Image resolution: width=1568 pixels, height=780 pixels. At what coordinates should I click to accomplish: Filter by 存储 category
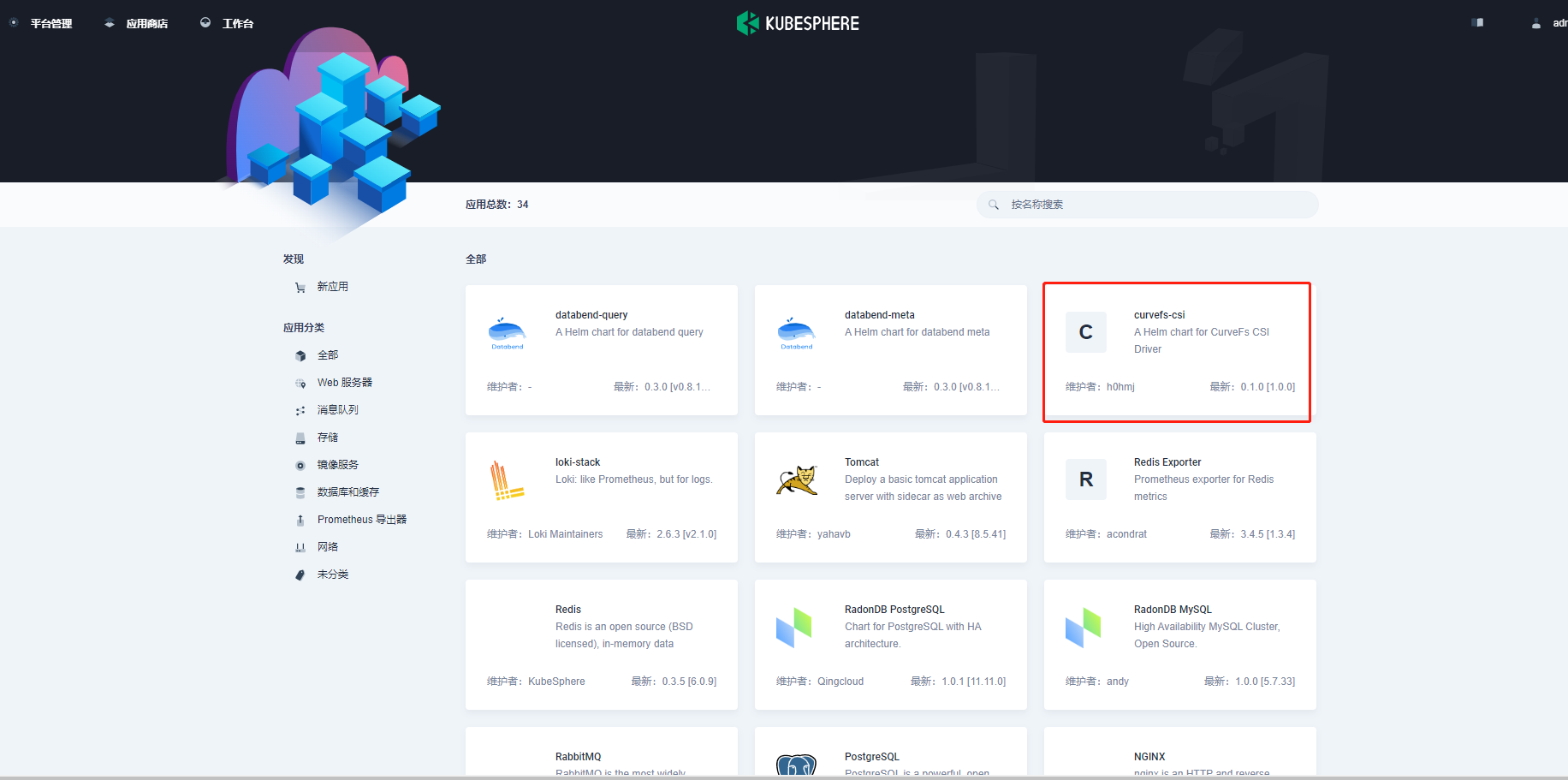tap(328, 438)
